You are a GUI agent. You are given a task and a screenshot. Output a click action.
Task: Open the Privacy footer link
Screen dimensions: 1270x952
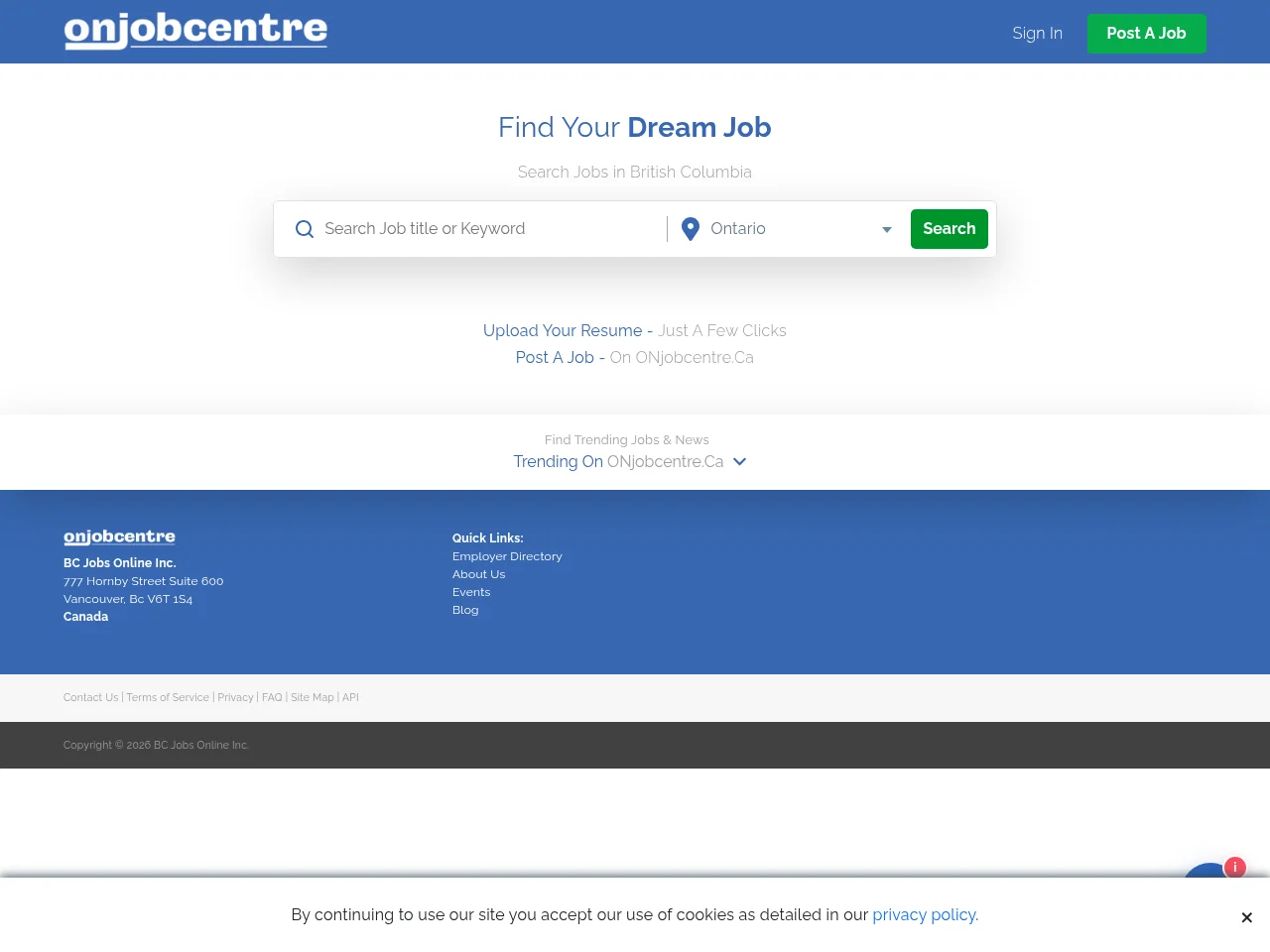235,698
